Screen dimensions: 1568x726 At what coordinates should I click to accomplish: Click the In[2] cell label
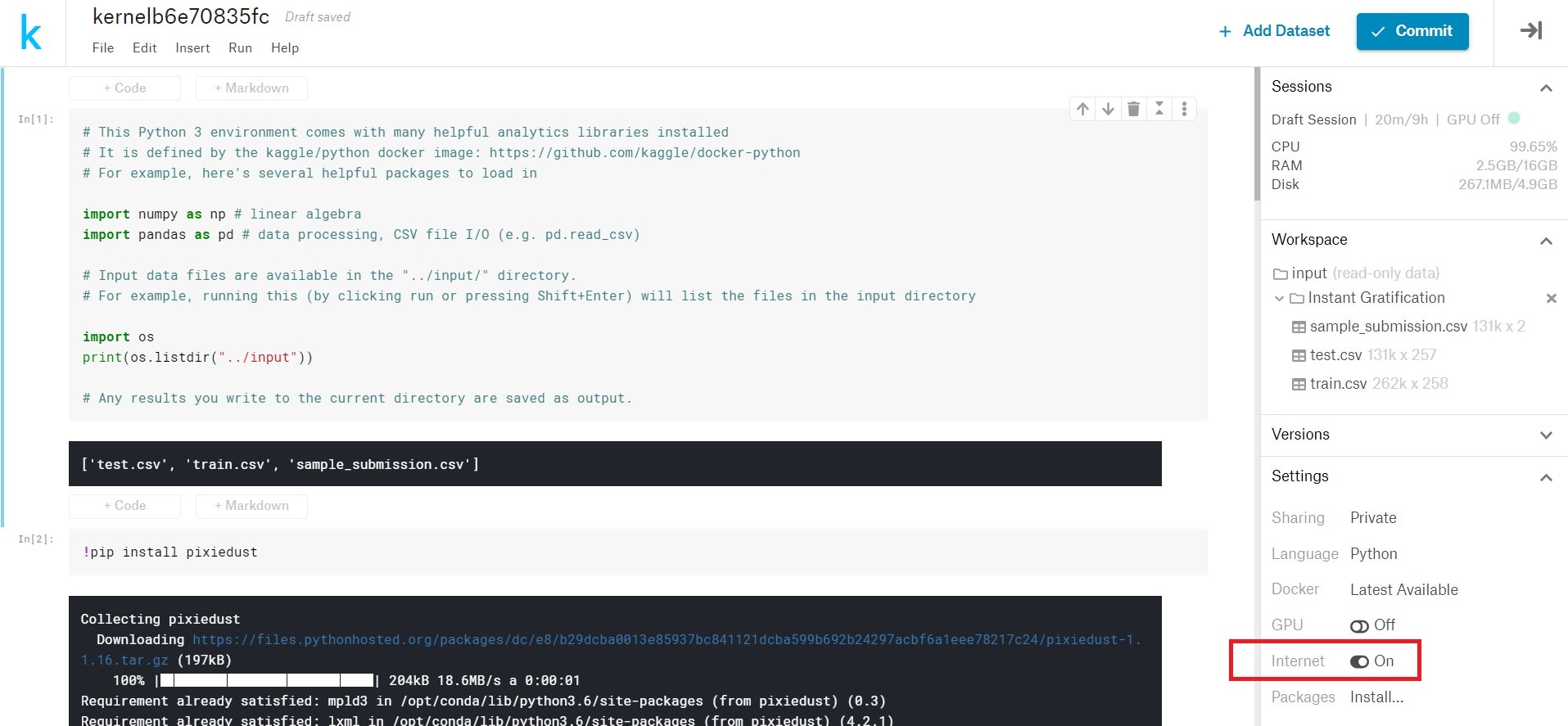pos(36,539)
